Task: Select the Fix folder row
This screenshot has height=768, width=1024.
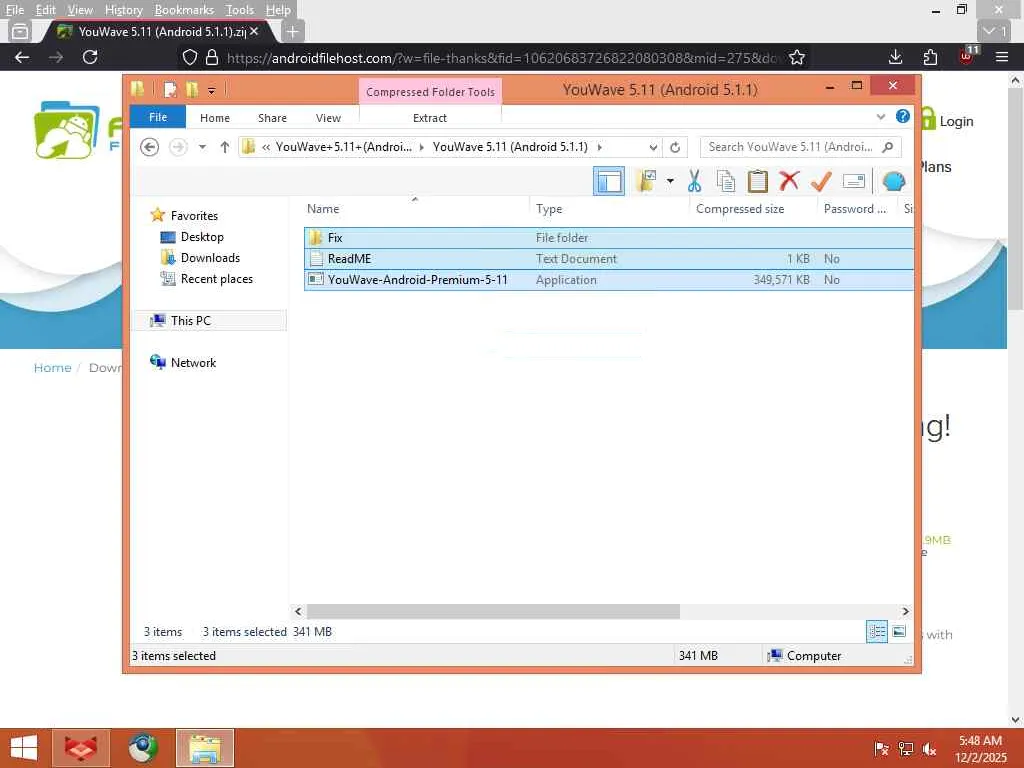Action: click(x=609, y=238)
